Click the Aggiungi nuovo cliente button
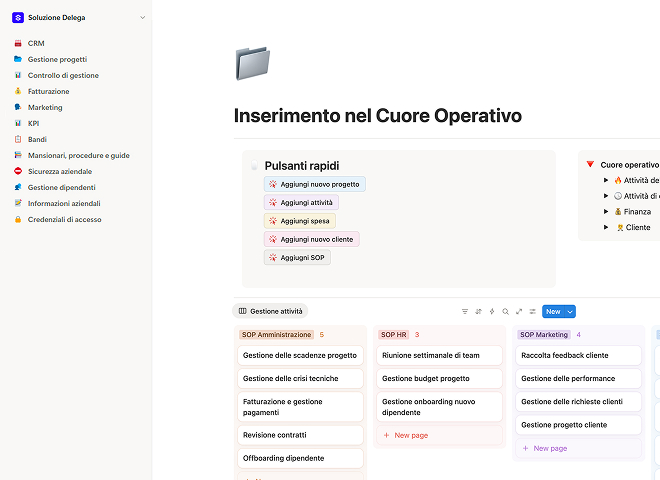The image size is (660, 480). [311, 239]
